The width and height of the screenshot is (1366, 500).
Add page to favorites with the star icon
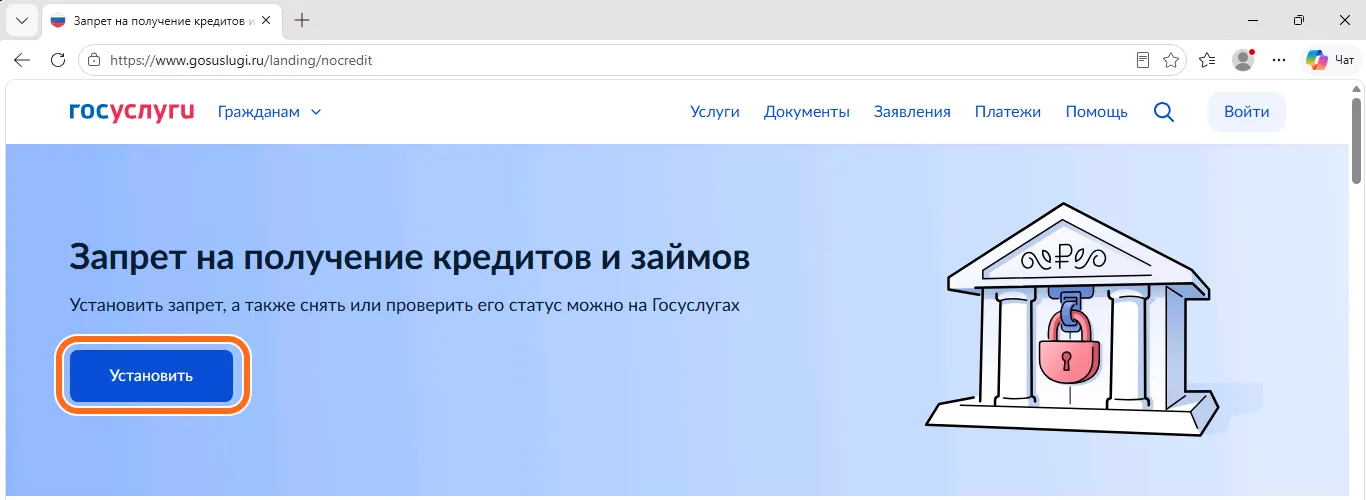tap(1171, 60)
